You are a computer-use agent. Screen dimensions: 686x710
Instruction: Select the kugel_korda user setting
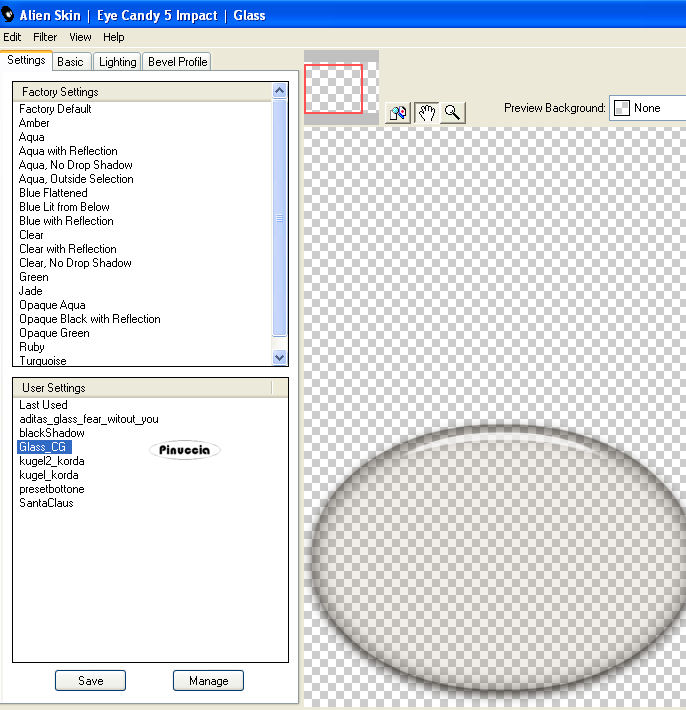click(49, 475)
